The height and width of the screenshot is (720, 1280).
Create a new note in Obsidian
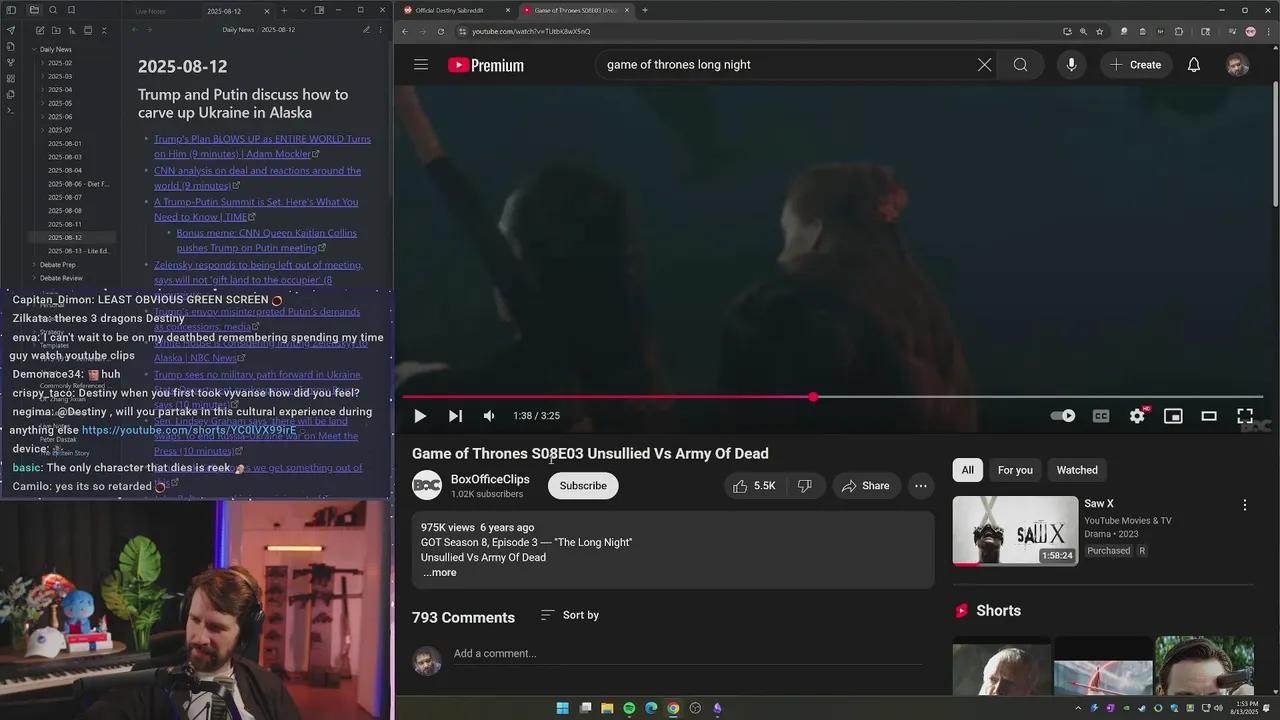(x=39, y=30)
